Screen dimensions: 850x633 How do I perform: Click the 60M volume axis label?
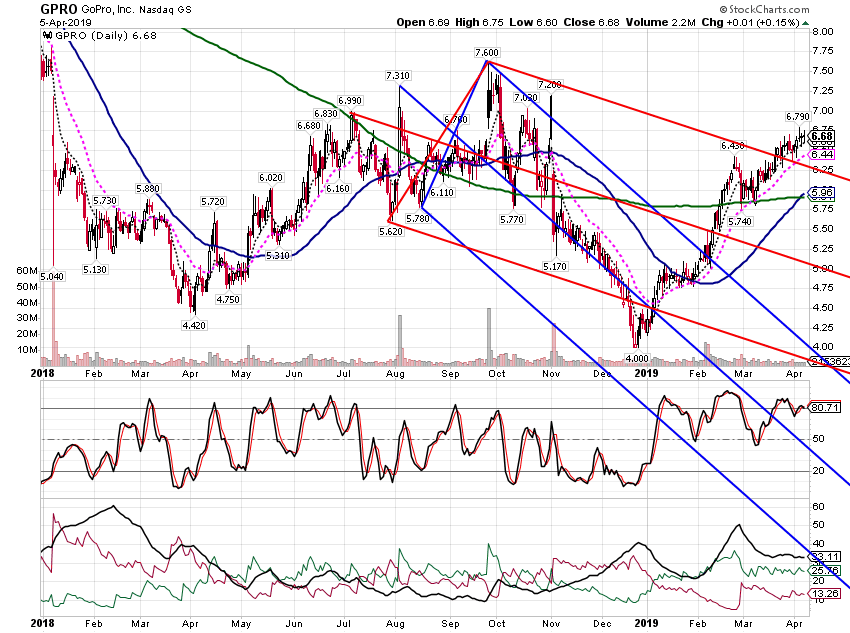coord(27,271)
